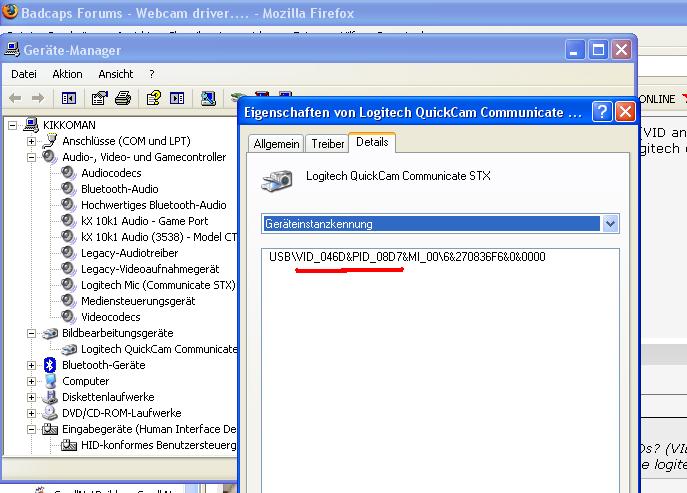Click the Bildbearbeitungsgeräte camera icon

click(50, 333)
